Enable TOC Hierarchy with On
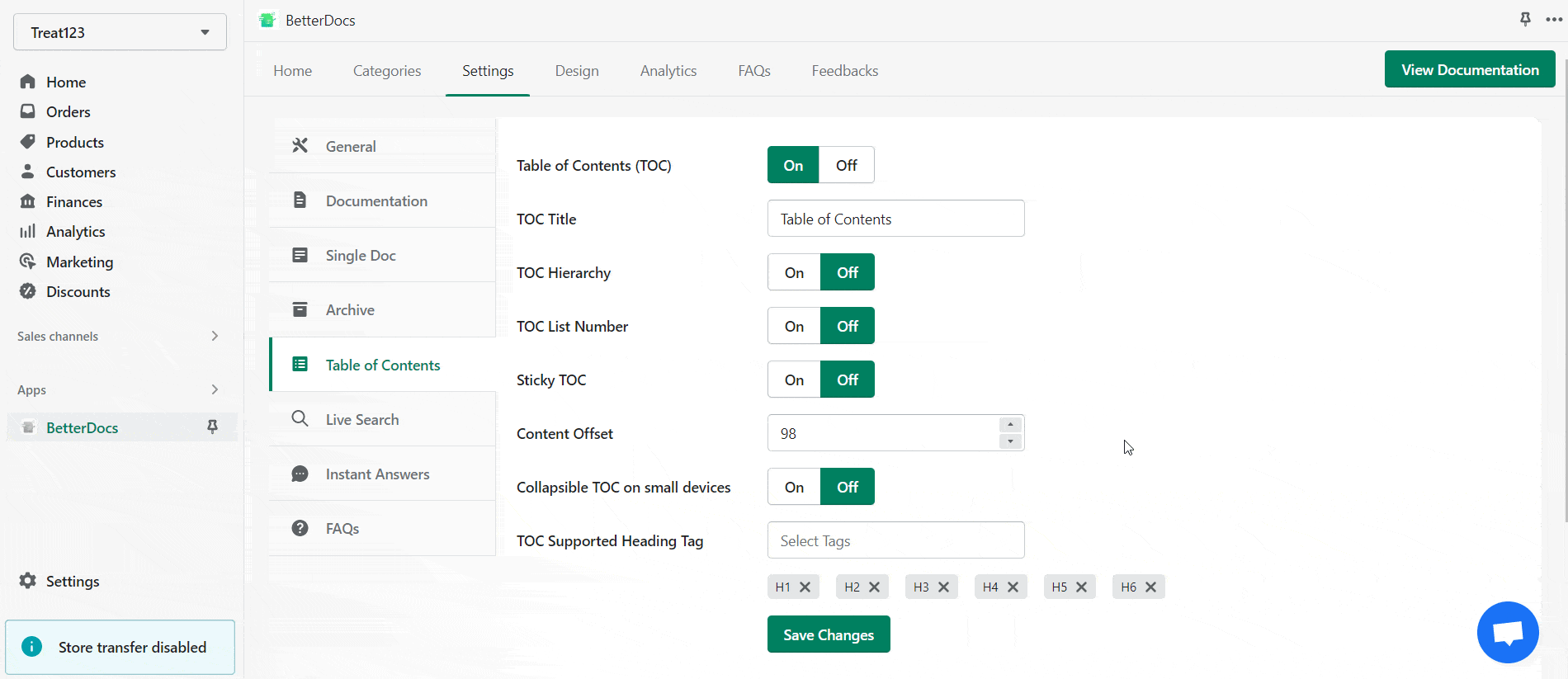This screenshot has height=679, width=1568. coord(794,272)
